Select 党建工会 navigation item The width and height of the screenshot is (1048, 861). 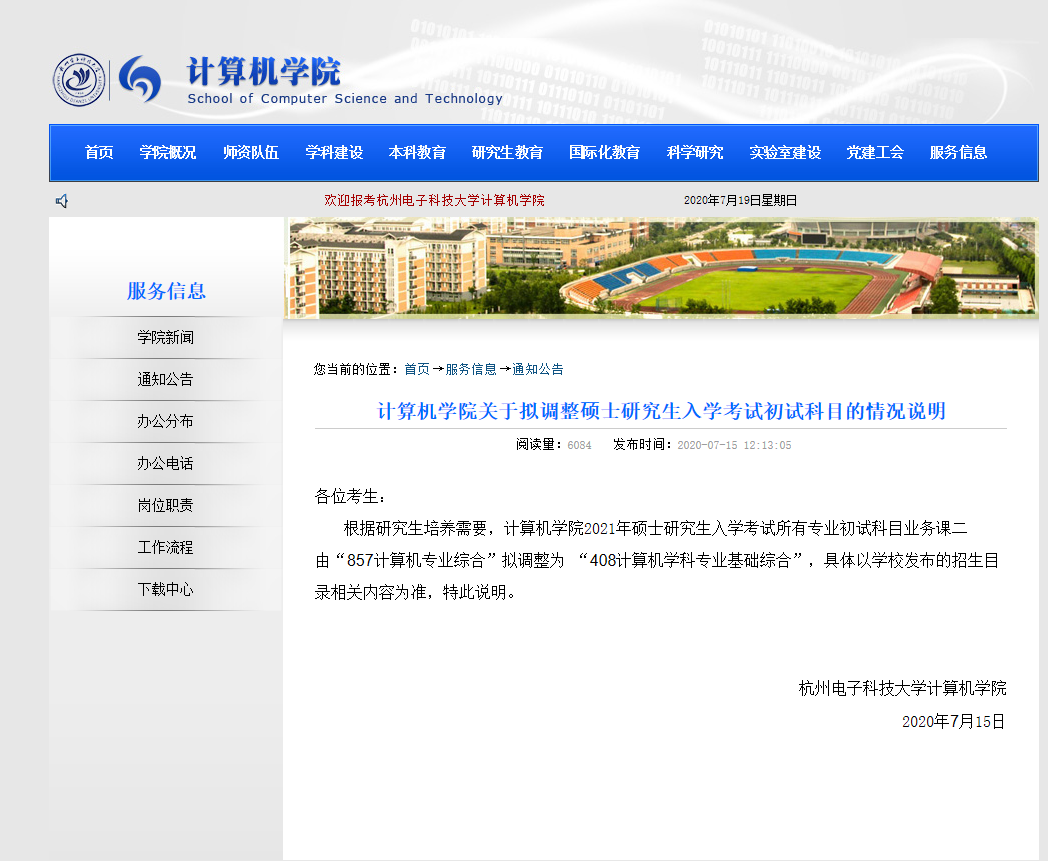(x=875, y=152)
